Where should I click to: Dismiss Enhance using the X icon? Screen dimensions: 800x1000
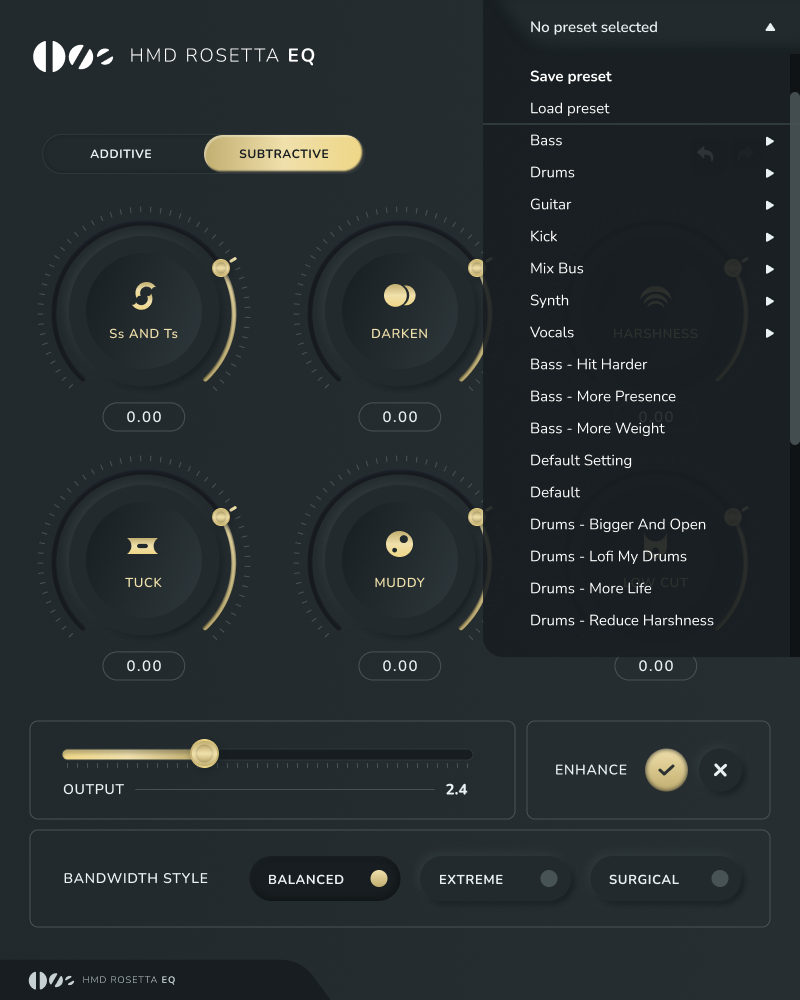coord(721,770)
